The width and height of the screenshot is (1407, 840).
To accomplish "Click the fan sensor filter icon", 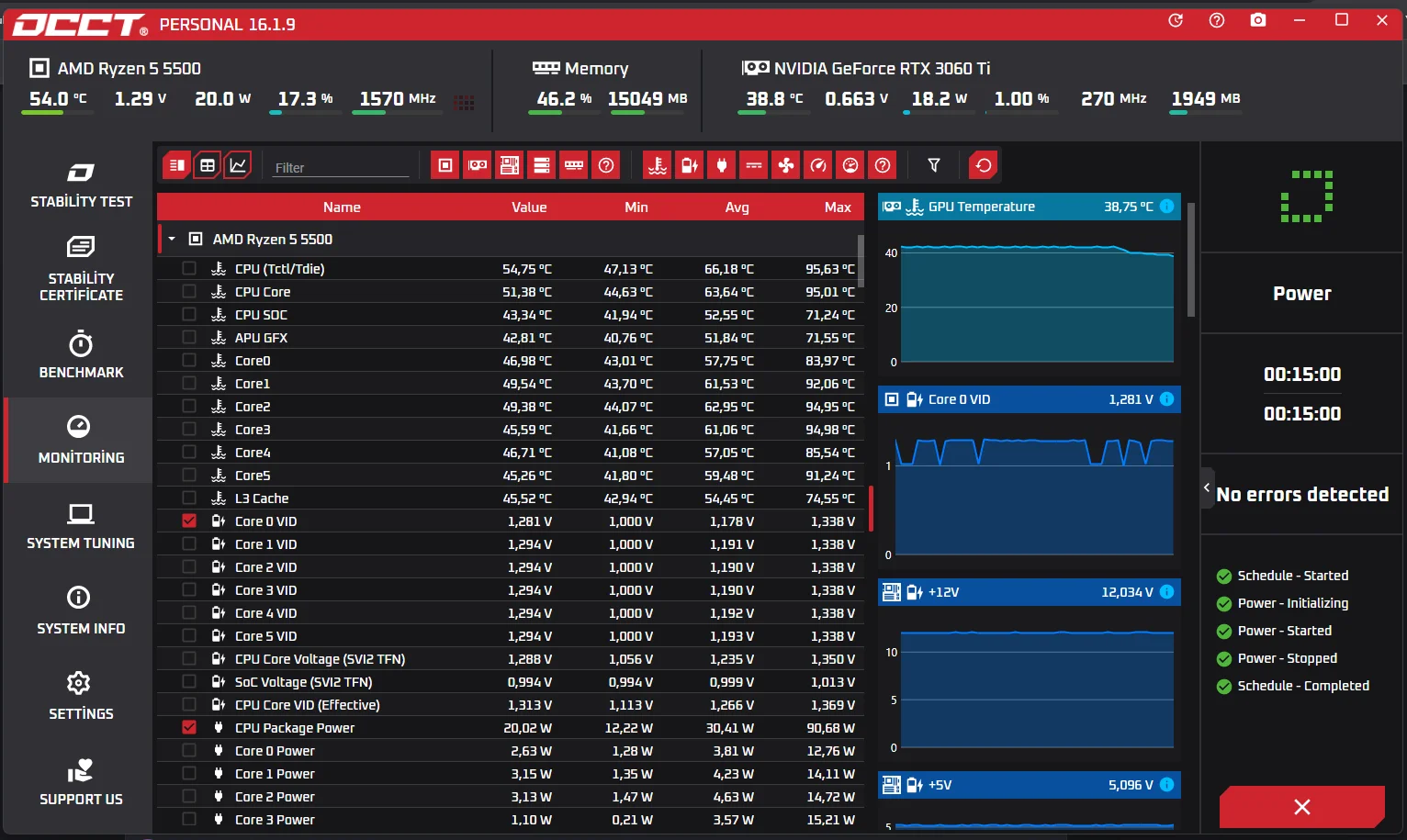I will pyautogui.click(x=786, y=165).
